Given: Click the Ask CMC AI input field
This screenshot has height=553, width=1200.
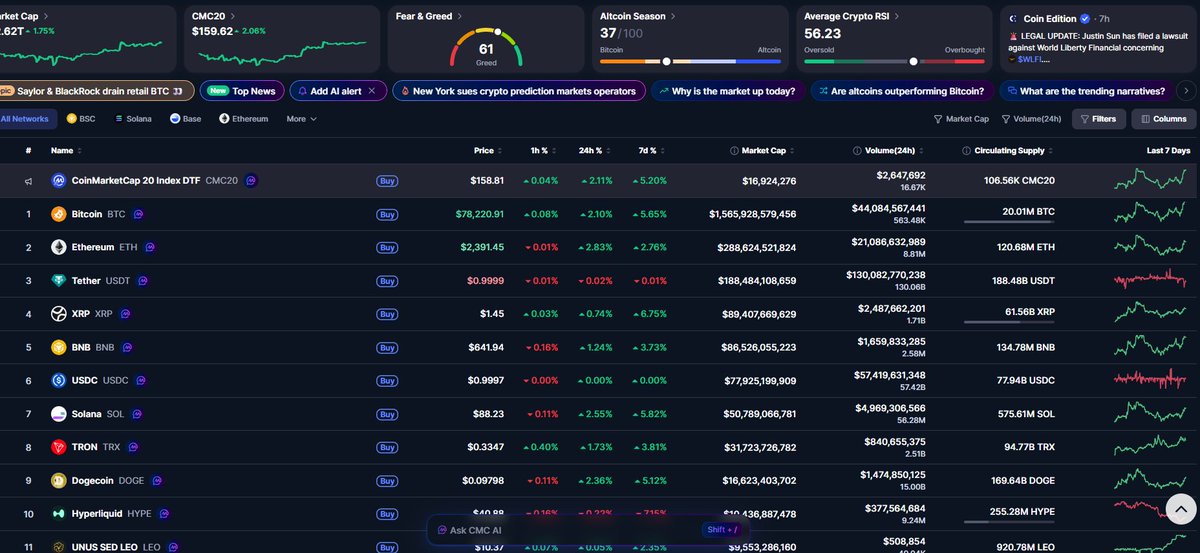Looking at the screenshot, I should pyautogui.click(x=587, y=531).
